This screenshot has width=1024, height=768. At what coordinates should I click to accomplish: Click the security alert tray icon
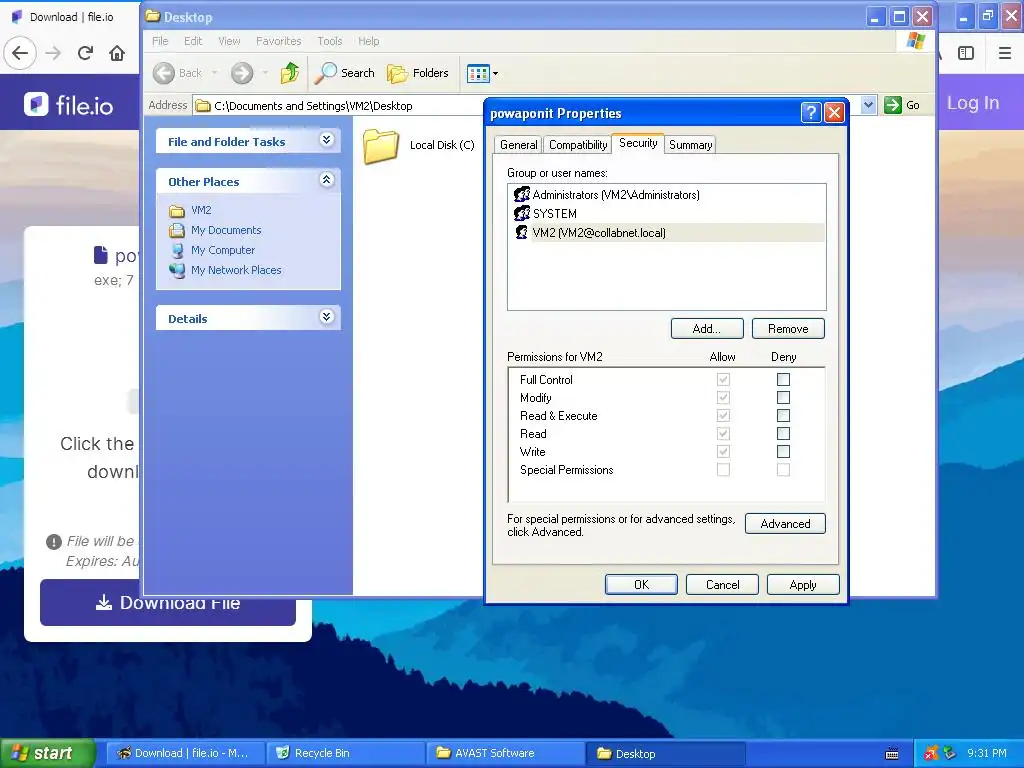[931, 754]
